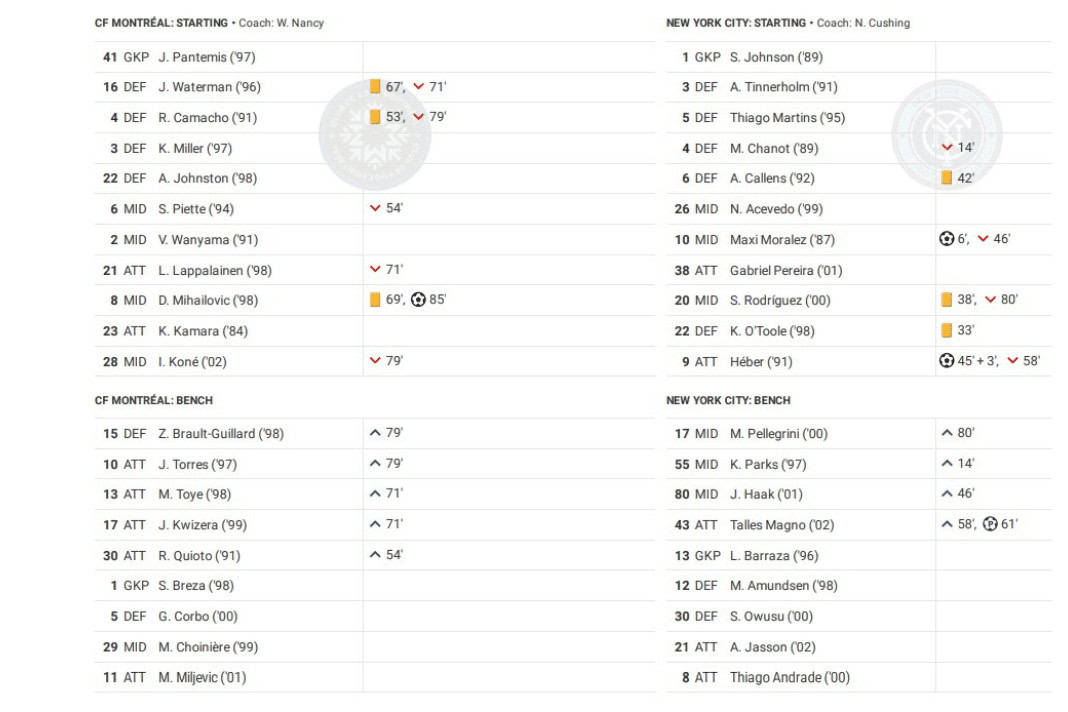Click M. Chanot's substituted-off arrow
Screen dimensions: 1068x712
(x=947, y=148)
